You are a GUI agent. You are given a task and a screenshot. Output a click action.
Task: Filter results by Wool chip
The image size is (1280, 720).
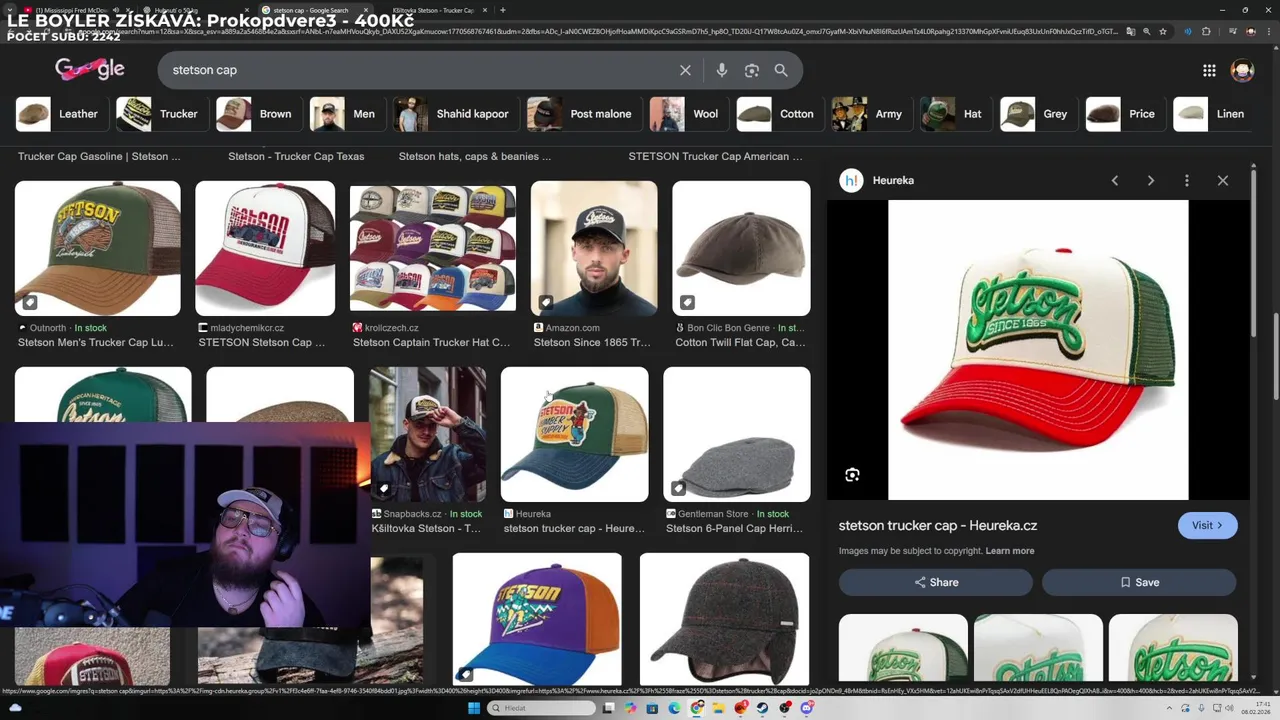(688, 114)
